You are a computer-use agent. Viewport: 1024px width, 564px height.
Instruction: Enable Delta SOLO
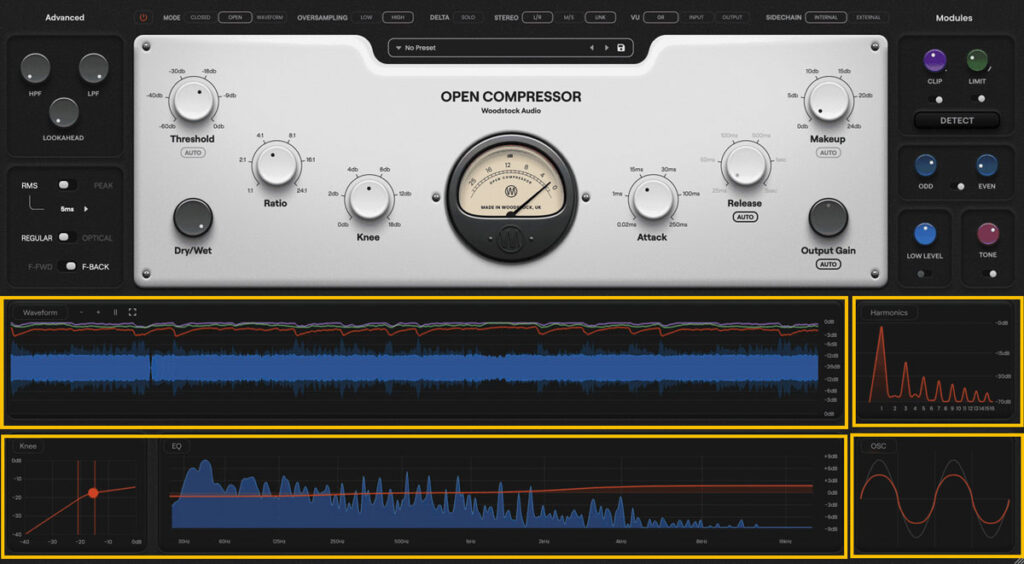point(468,18)
